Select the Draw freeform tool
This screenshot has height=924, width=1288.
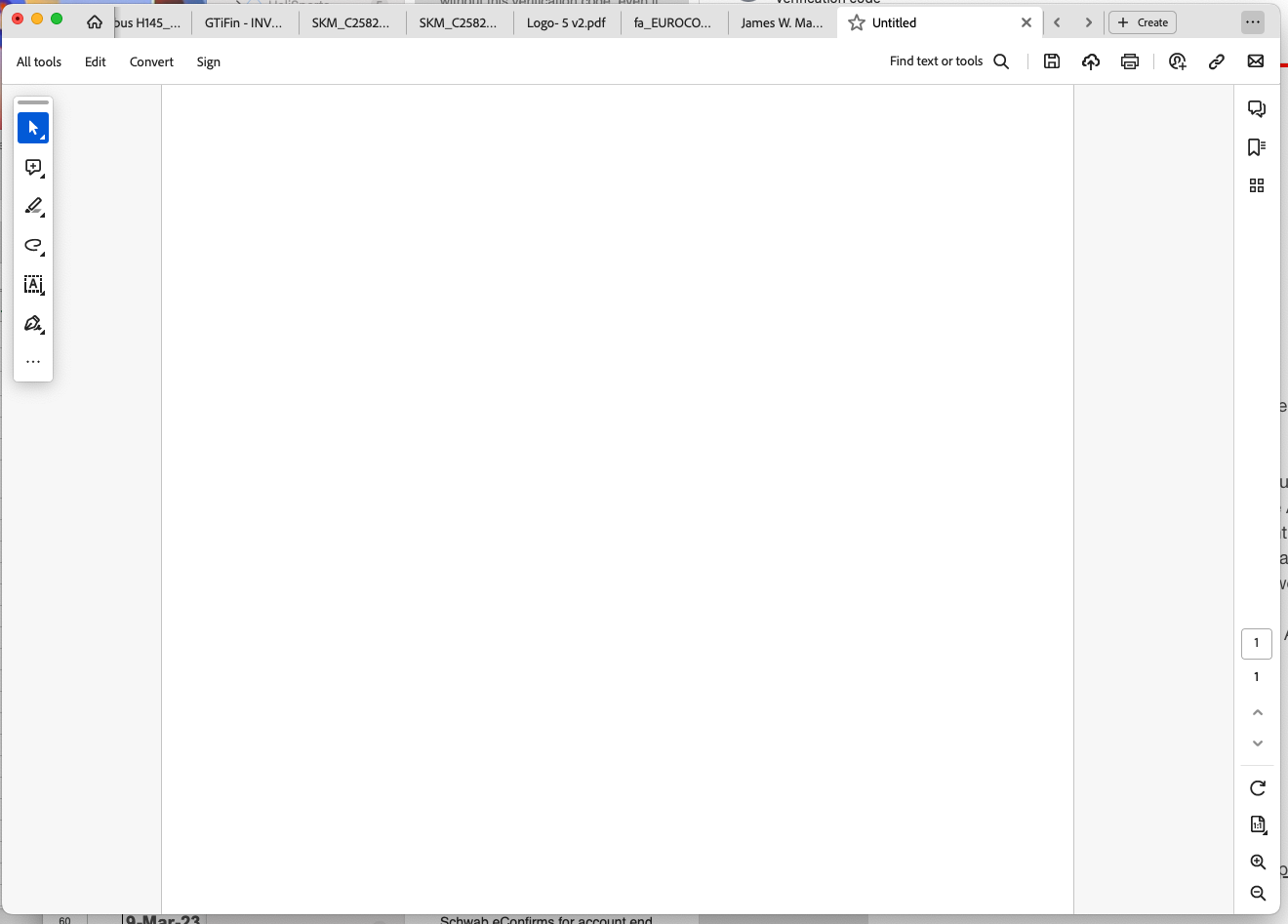point(33,246)
